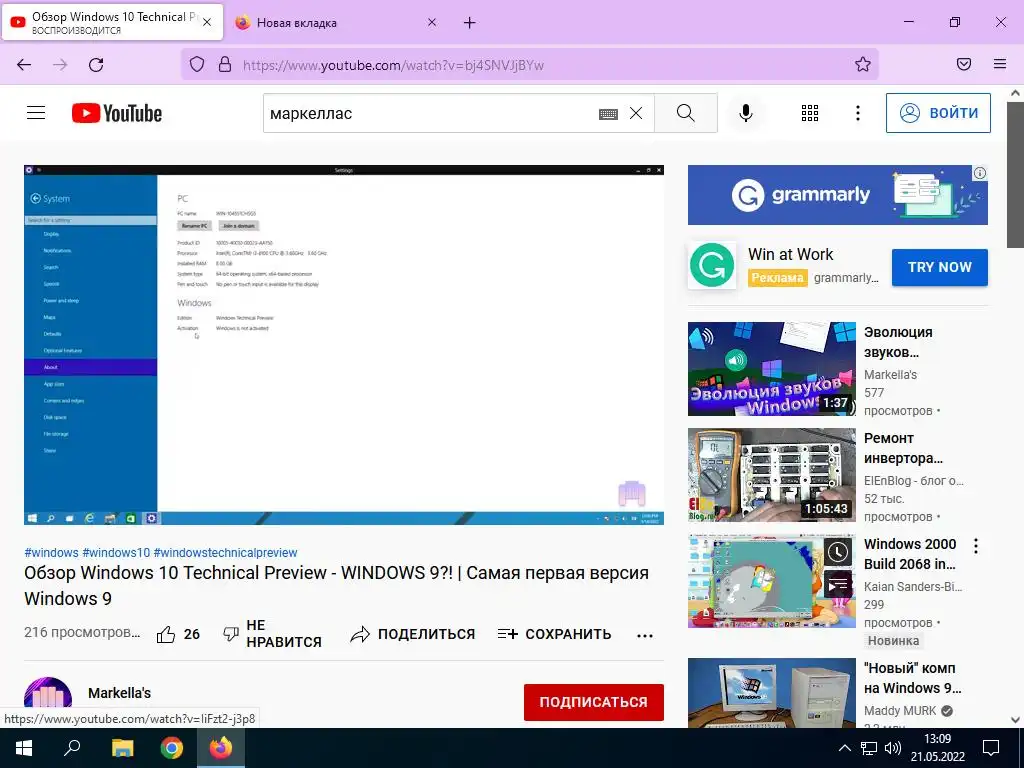Click the #windows hashtag
Screen dimensions: 1024x768
point(52,552)
